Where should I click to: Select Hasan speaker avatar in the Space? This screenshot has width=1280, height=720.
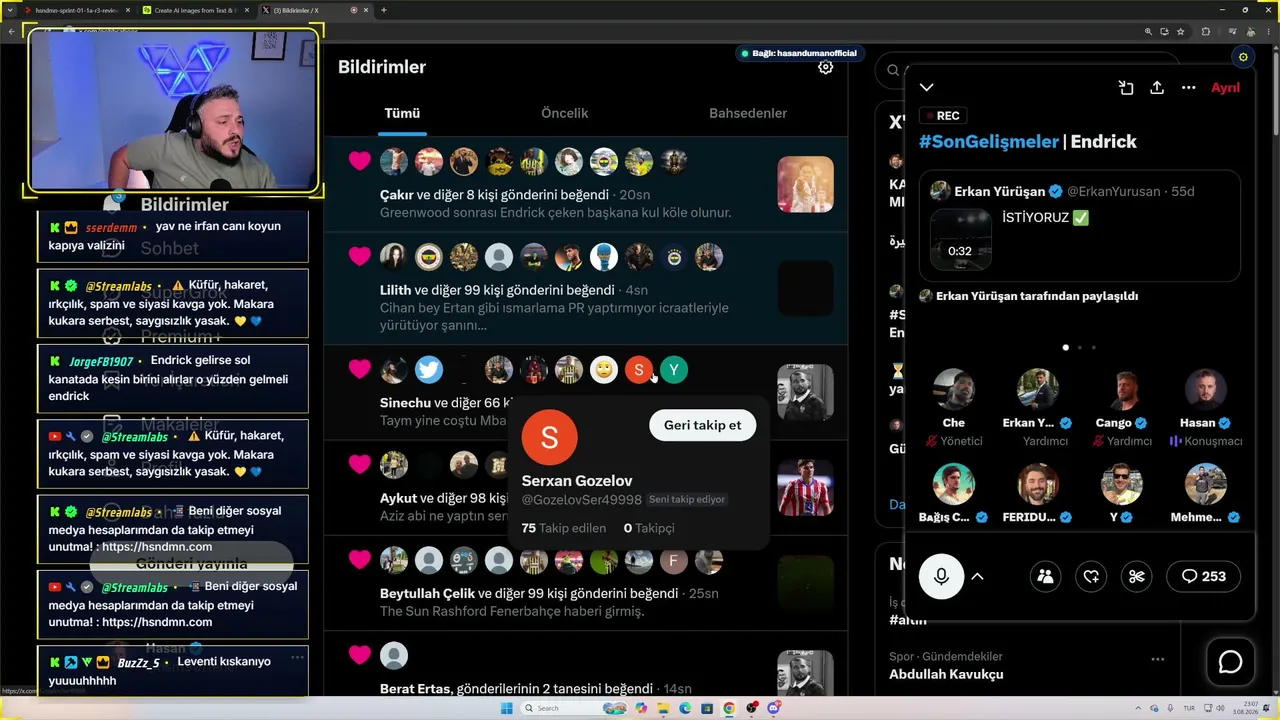(x=1205, y=390)
